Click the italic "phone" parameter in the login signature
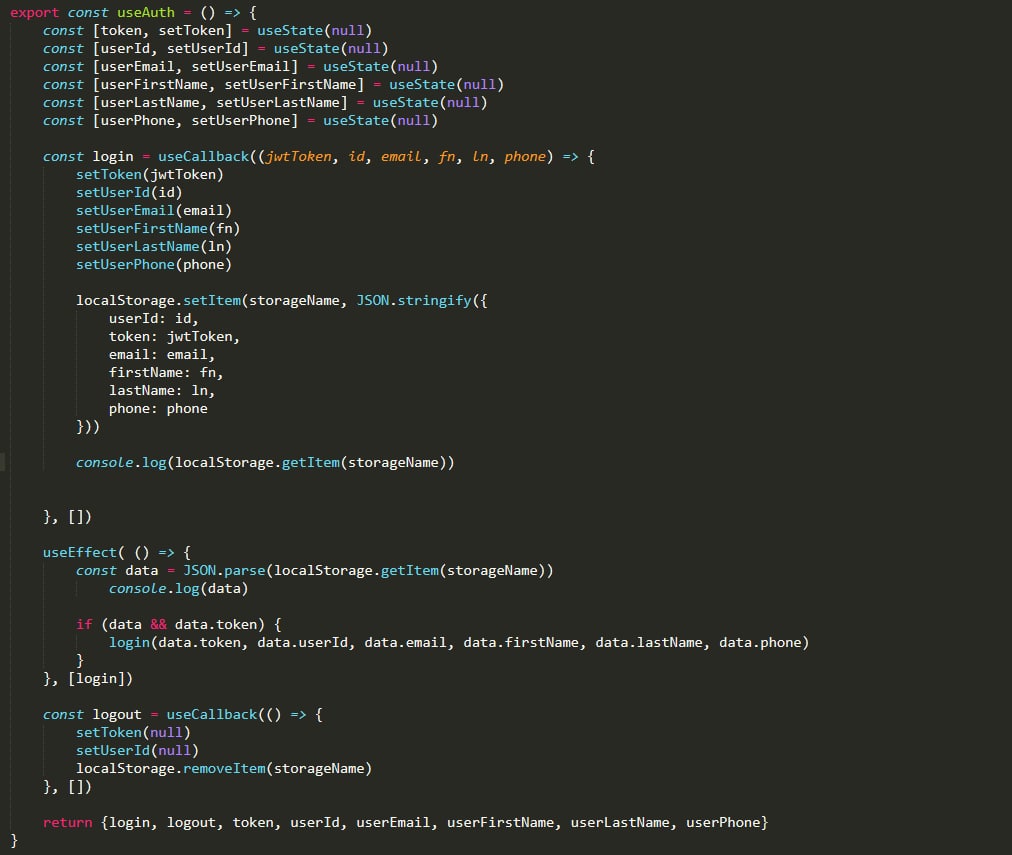This screenshot has width=1012, height=855. click(x=525, y=157)
